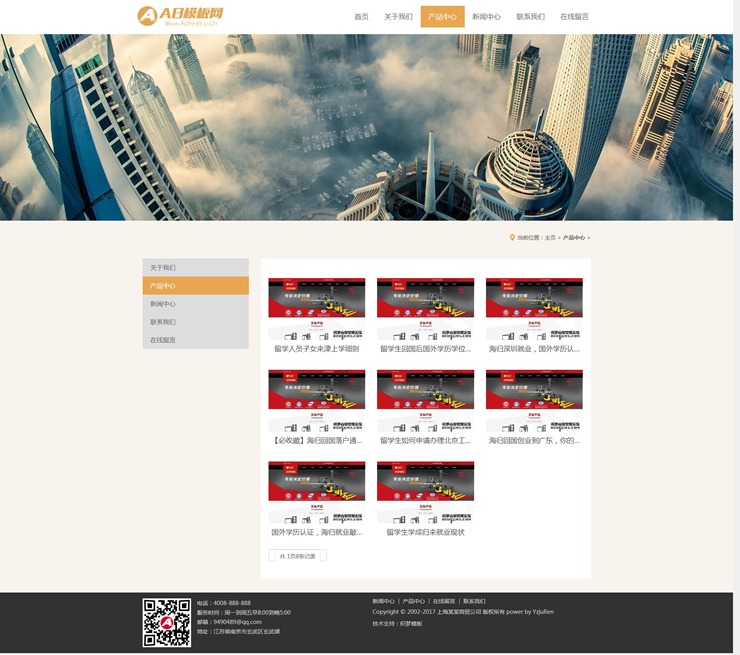Open 首页 in the top navigation
This screenshot has width=740, height=655.
pos(361,17)
